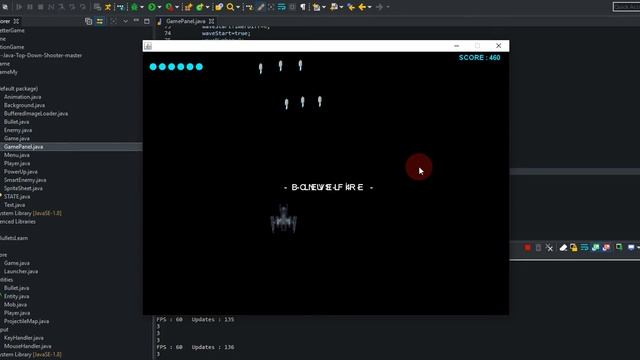This screenshot has width=640, height=360.
Task: Select PowerUp.java in the tree
Action: tap(21, 171)
